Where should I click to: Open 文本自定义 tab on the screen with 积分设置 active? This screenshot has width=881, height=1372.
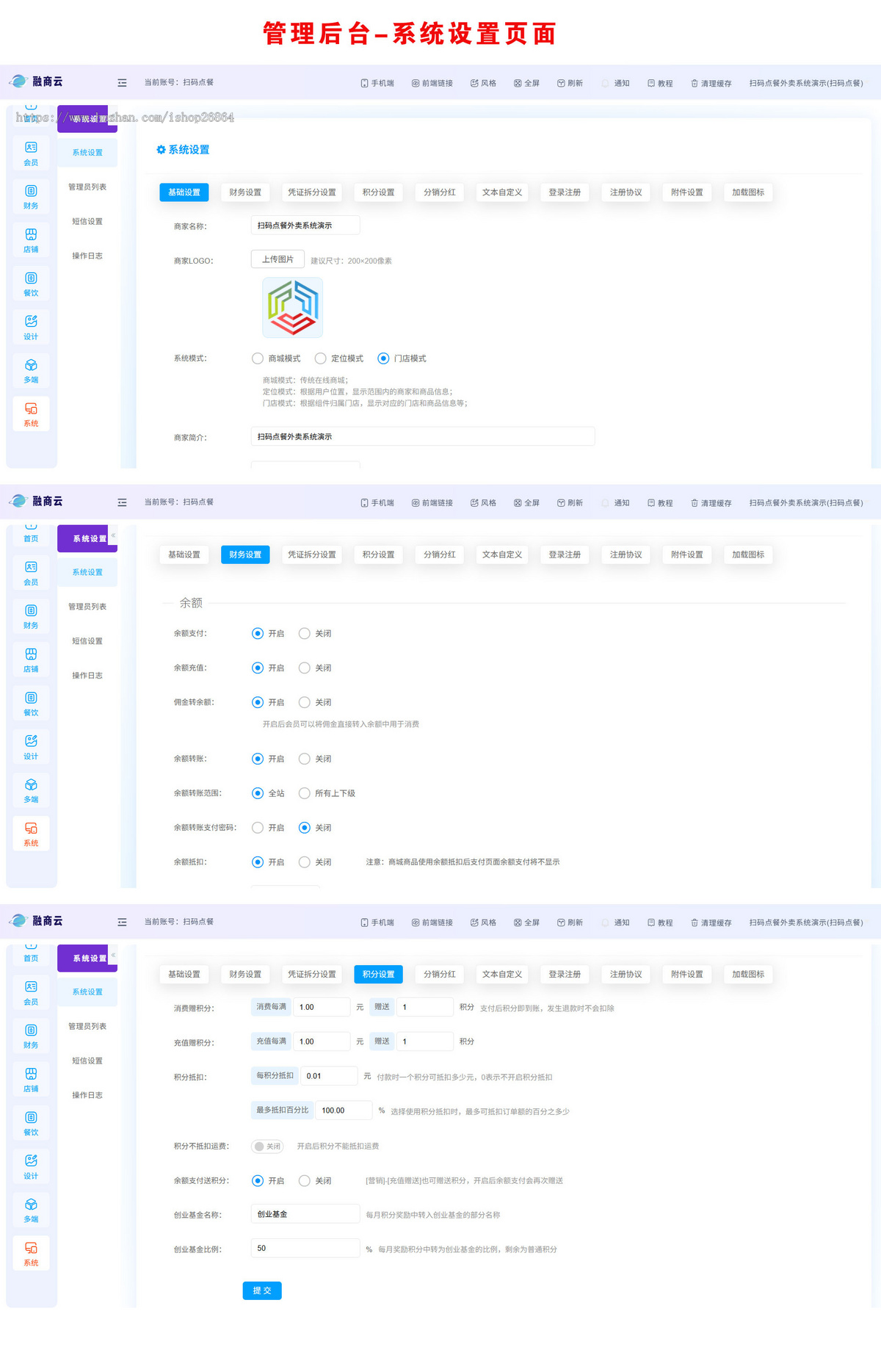502,975
